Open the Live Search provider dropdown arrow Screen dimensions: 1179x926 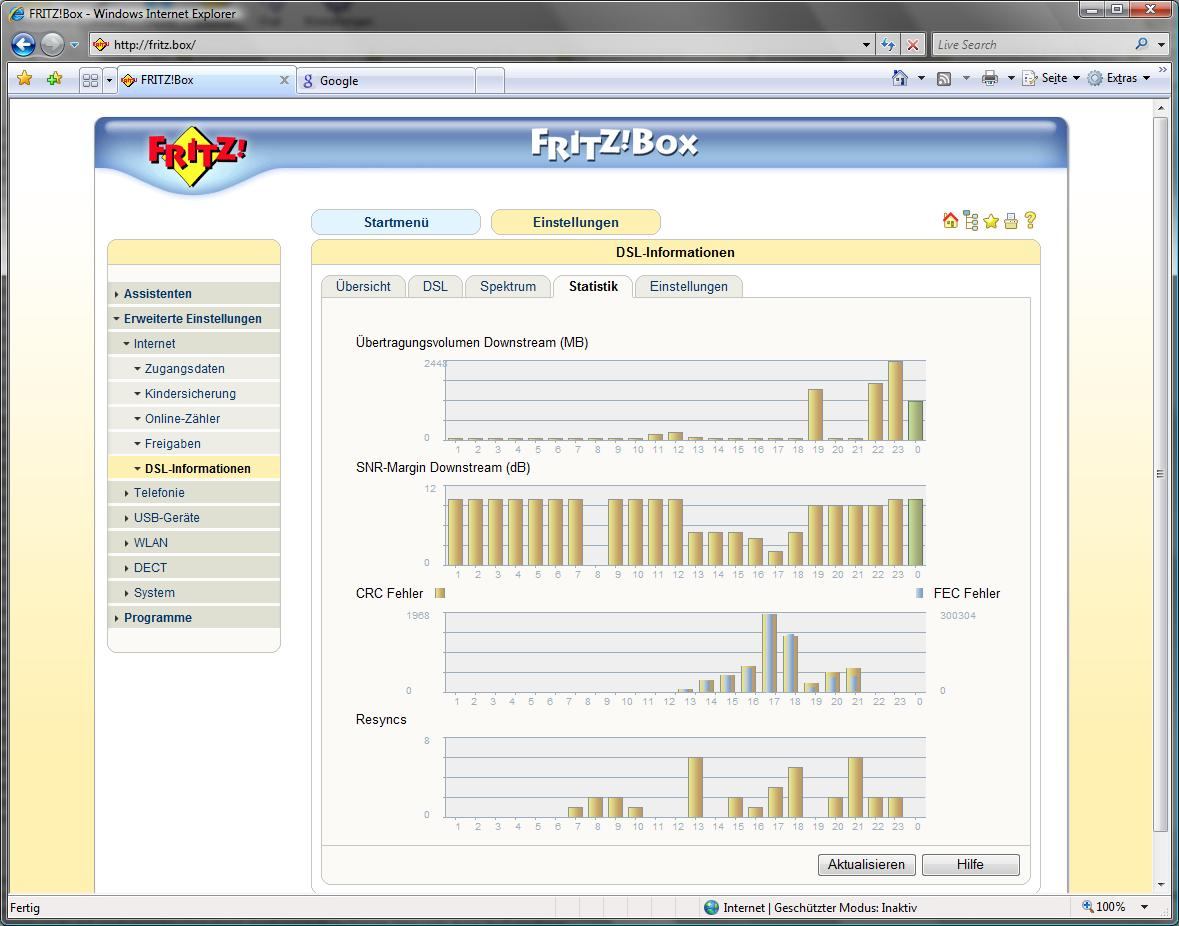tap(1162, 44)
